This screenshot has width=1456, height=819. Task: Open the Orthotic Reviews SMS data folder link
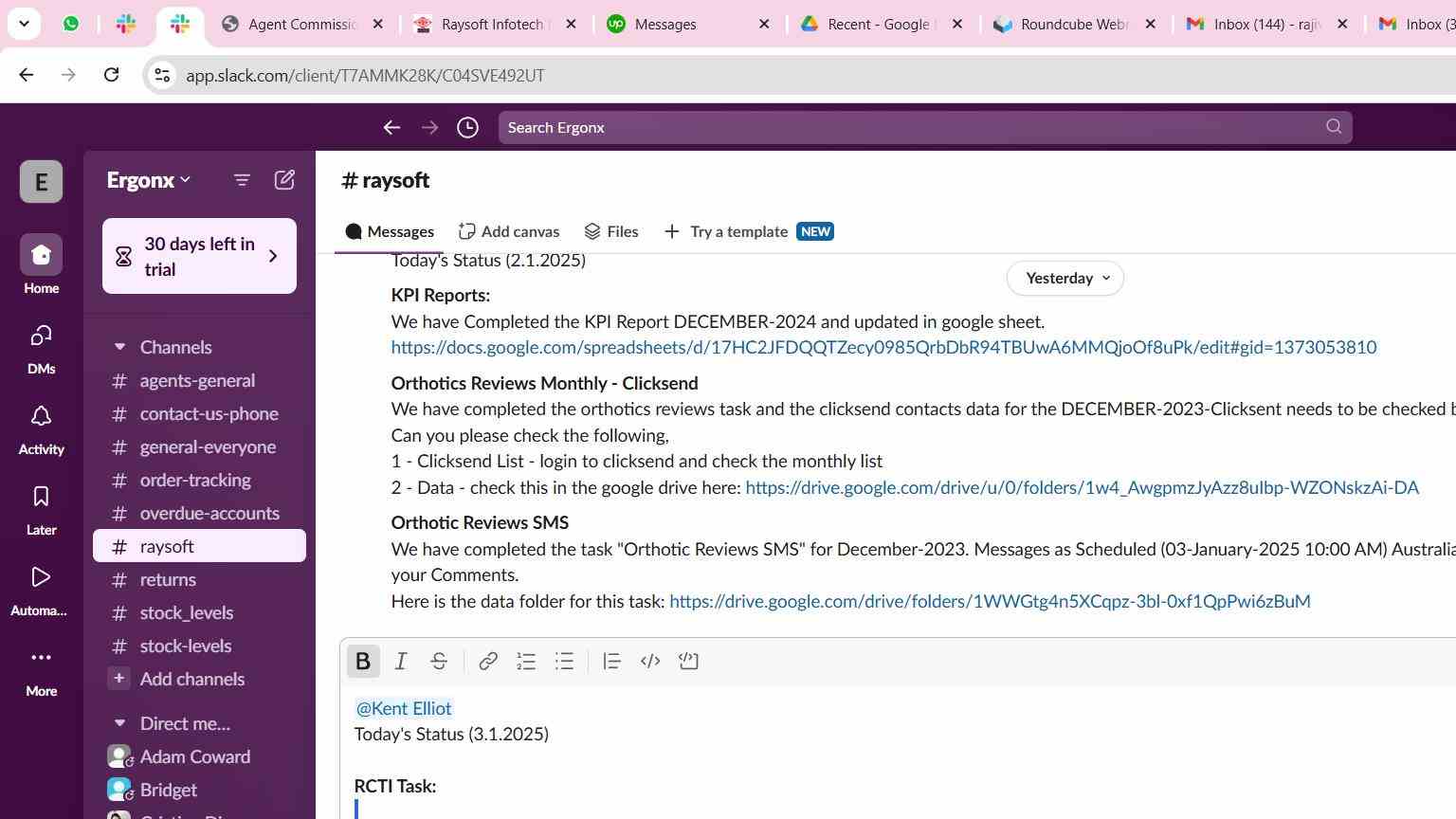point(990,602)
